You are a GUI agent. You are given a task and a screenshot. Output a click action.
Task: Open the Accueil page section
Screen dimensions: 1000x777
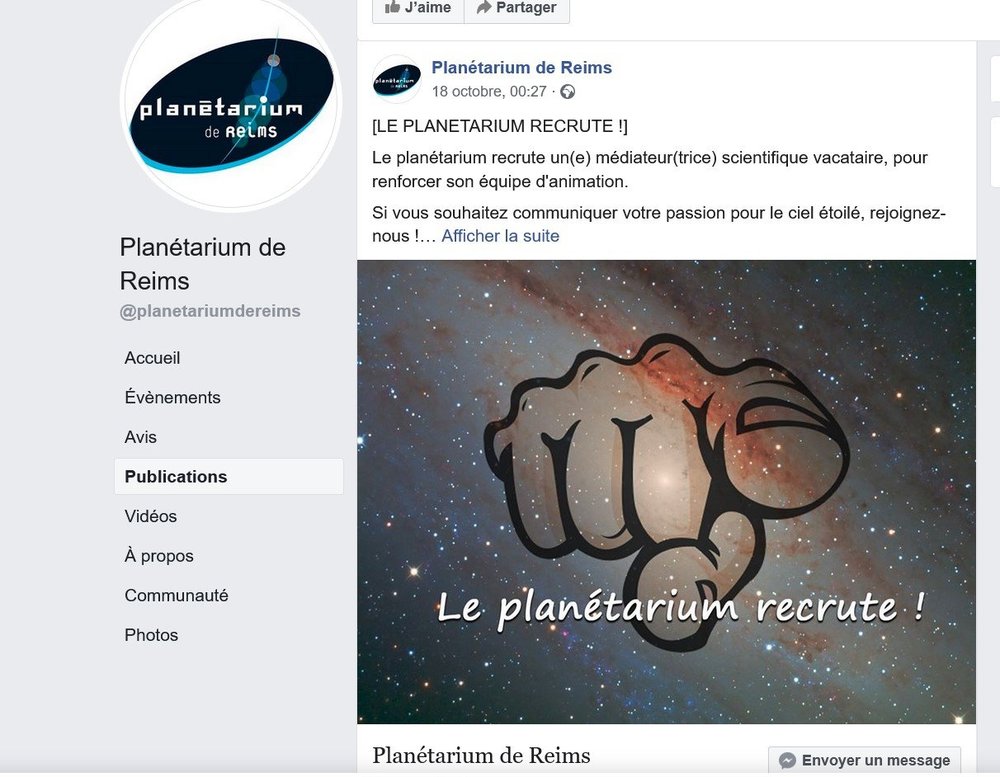152,358
